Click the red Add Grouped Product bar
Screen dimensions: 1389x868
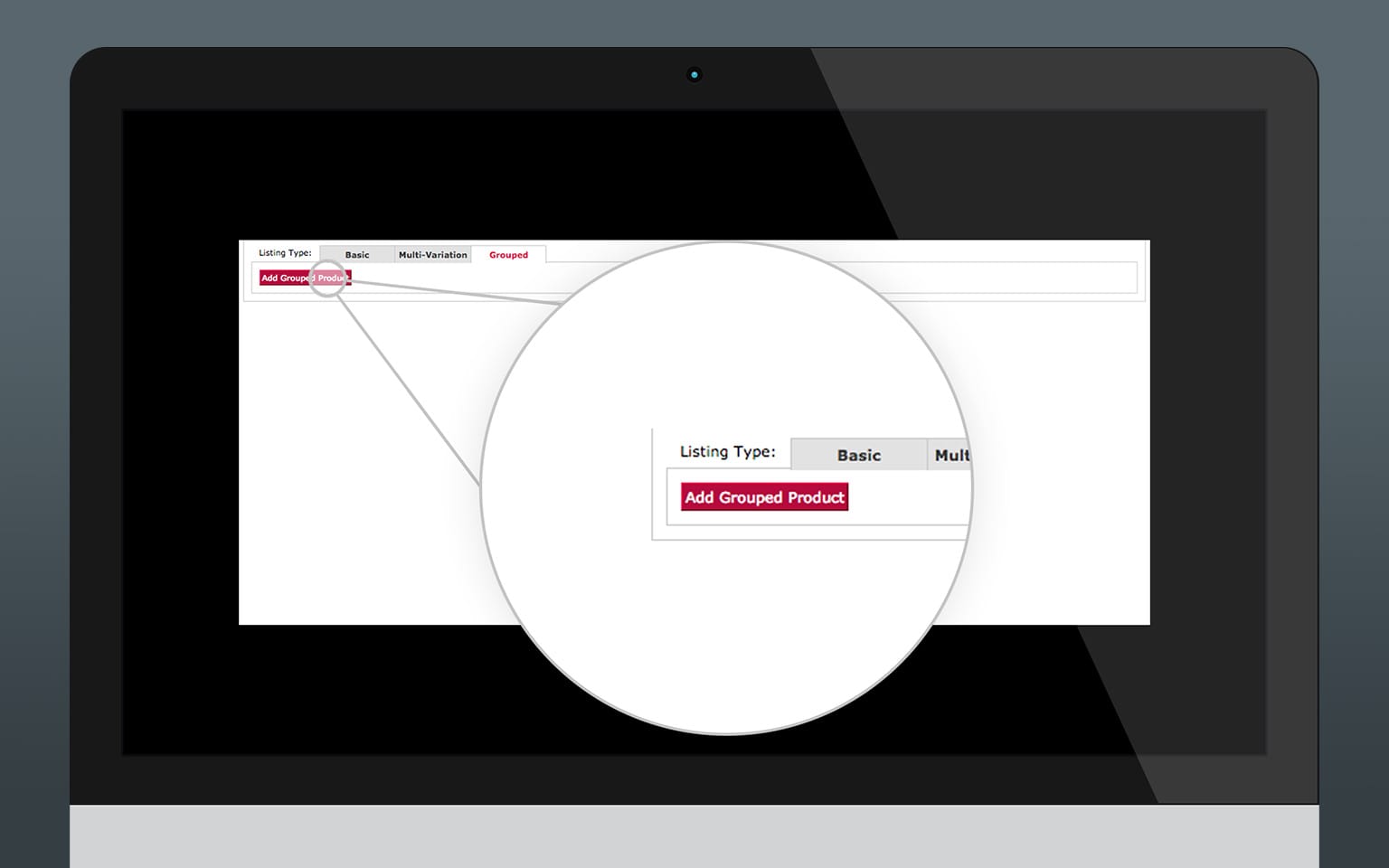click(x=764, y=496)
